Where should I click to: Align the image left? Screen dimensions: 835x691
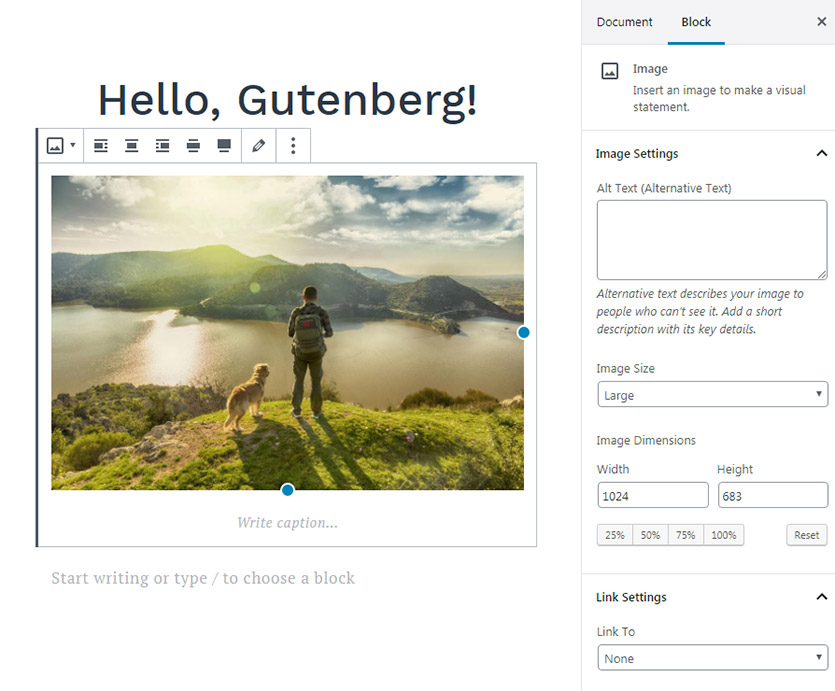click(101, 145)
